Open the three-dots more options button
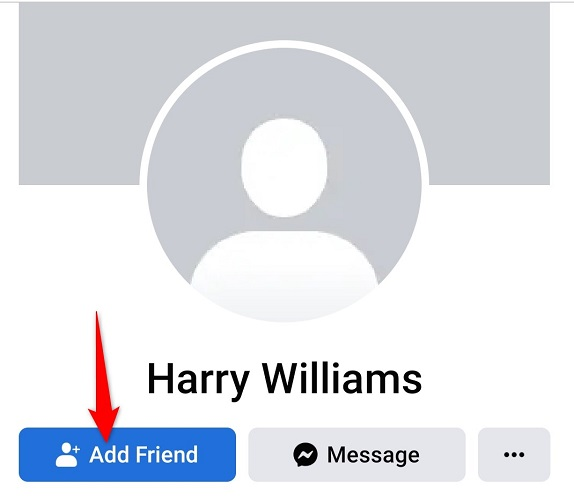 [x=514, y=454]
